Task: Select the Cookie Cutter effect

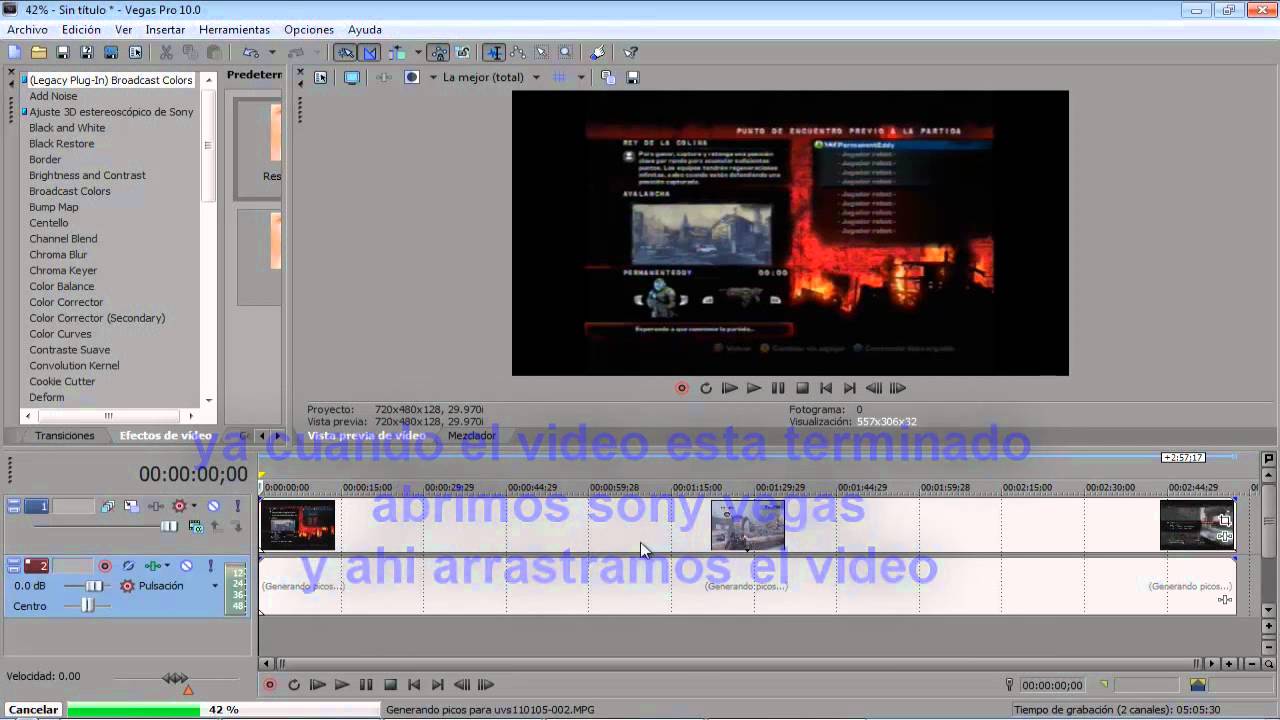Action: tap(62, 381)
